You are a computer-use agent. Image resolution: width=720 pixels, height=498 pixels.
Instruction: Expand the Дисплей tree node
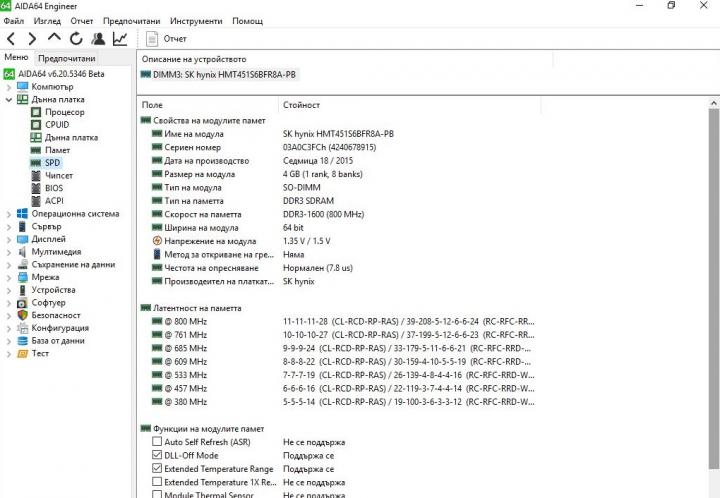[x=9, y=239]
